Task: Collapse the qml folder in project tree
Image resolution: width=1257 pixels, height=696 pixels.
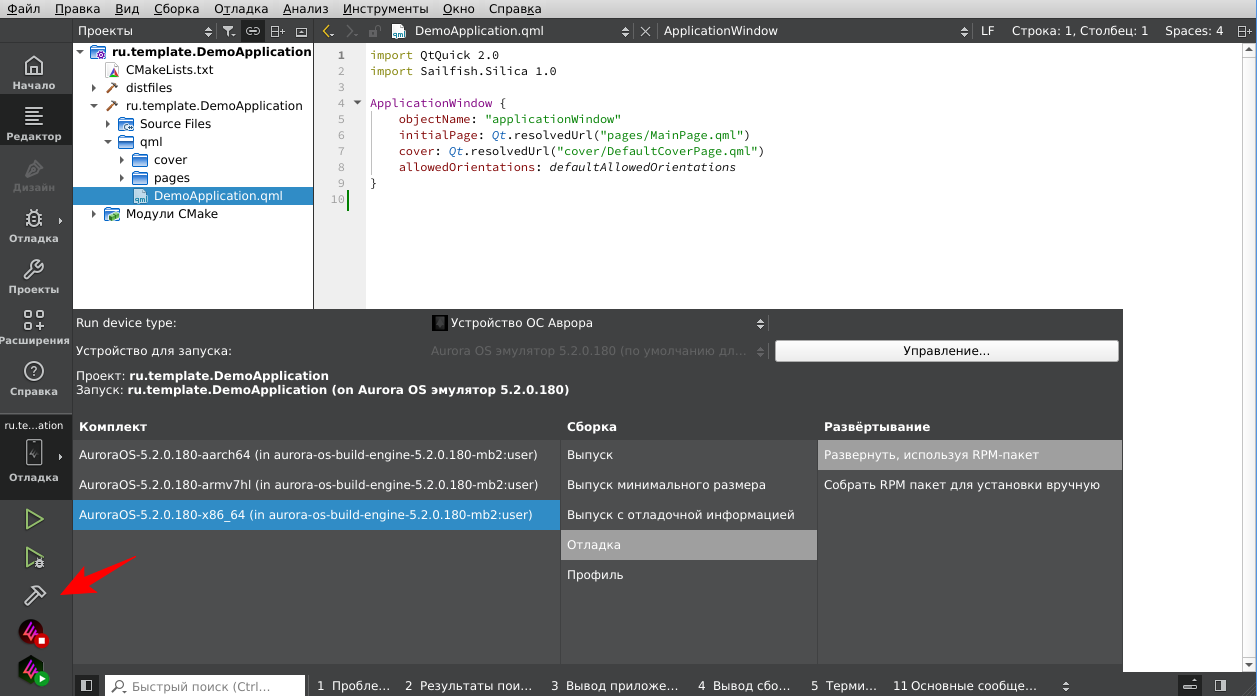Action: pyautogui.click(x=108, y=142)
